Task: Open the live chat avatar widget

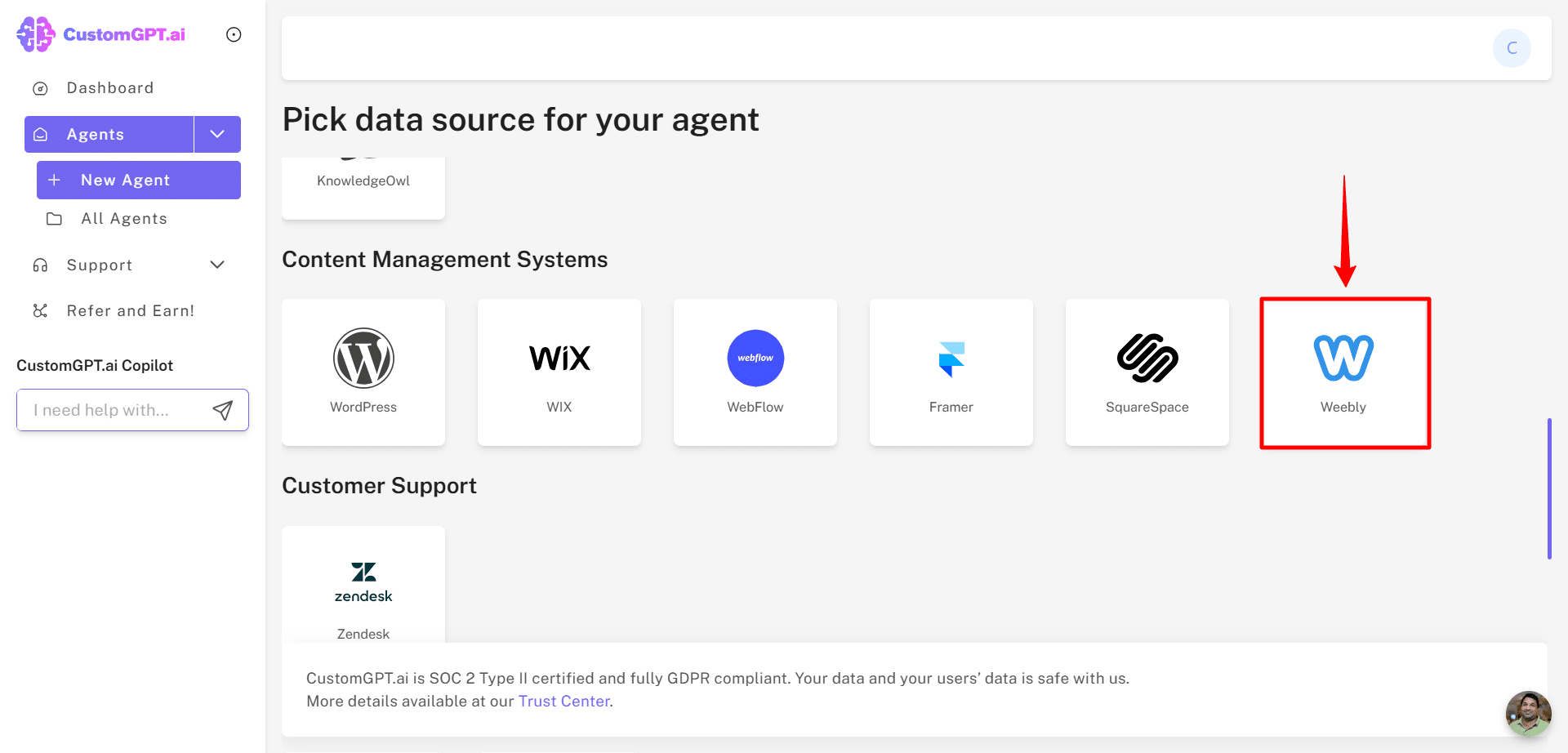Action: 1528,713
